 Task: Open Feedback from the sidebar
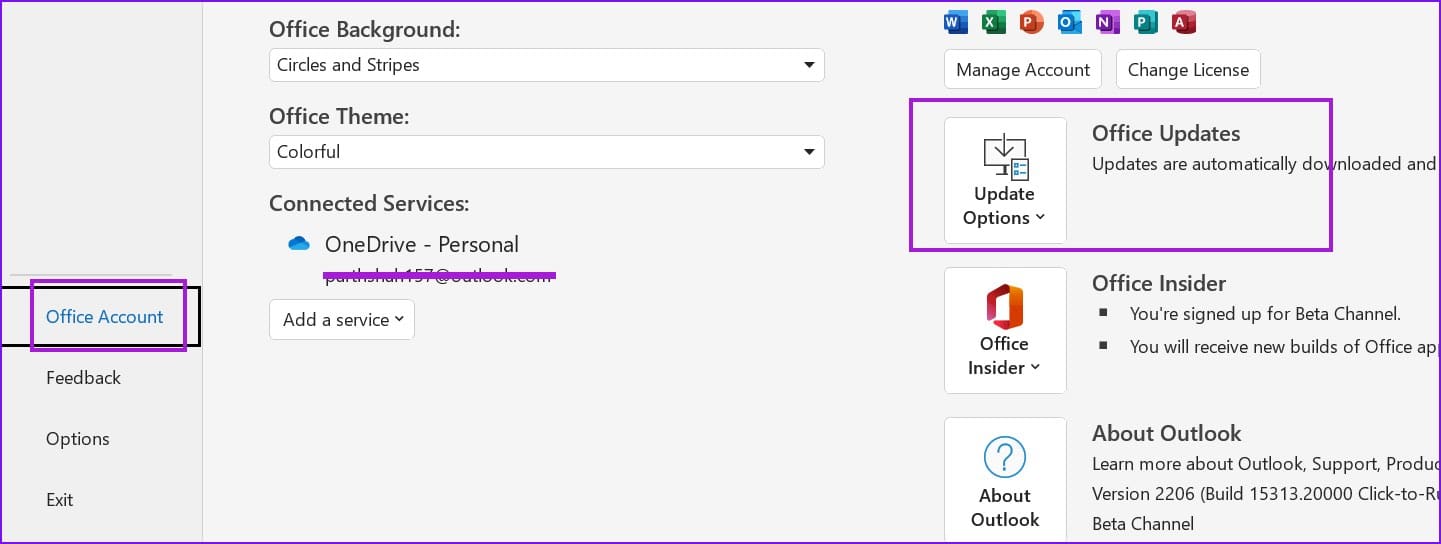point(83,378)
